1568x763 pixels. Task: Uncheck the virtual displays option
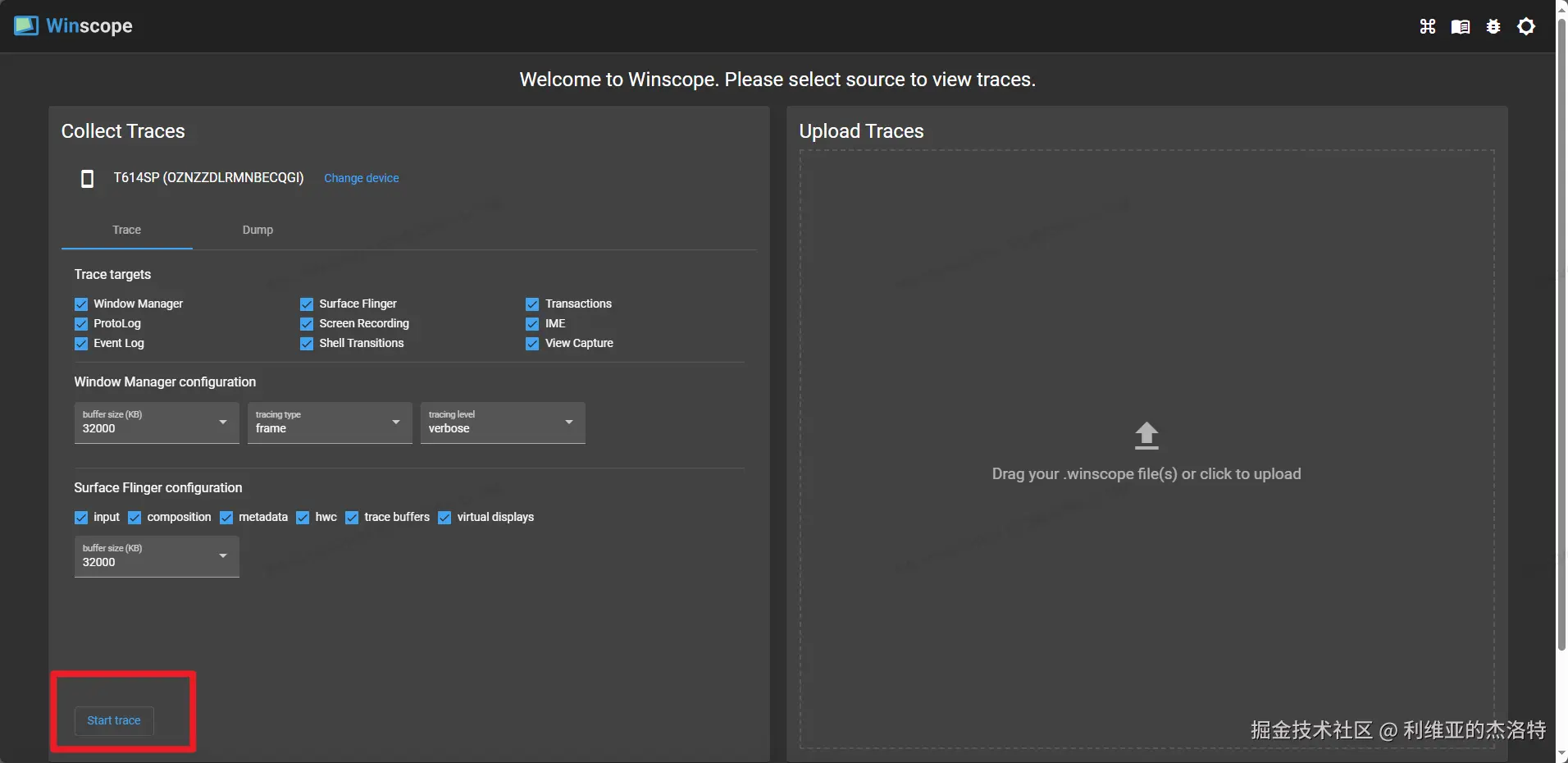click(x=444, y=518)
